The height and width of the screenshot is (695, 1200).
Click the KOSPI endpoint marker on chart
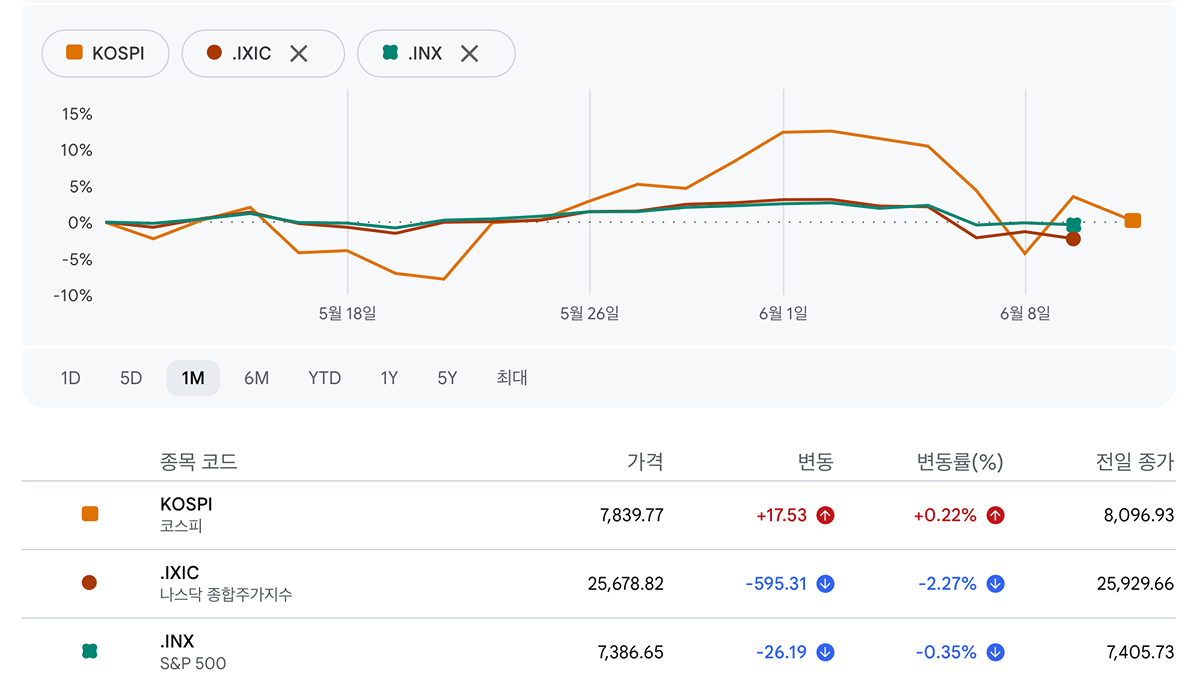click(x=1132, y=221)
